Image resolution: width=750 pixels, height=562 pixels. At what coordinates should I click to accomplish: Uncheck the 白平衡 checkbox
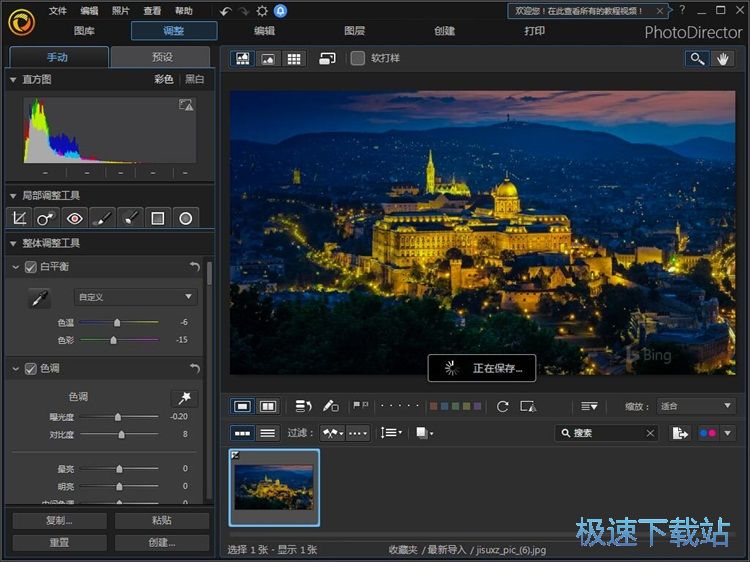[31, 267]
